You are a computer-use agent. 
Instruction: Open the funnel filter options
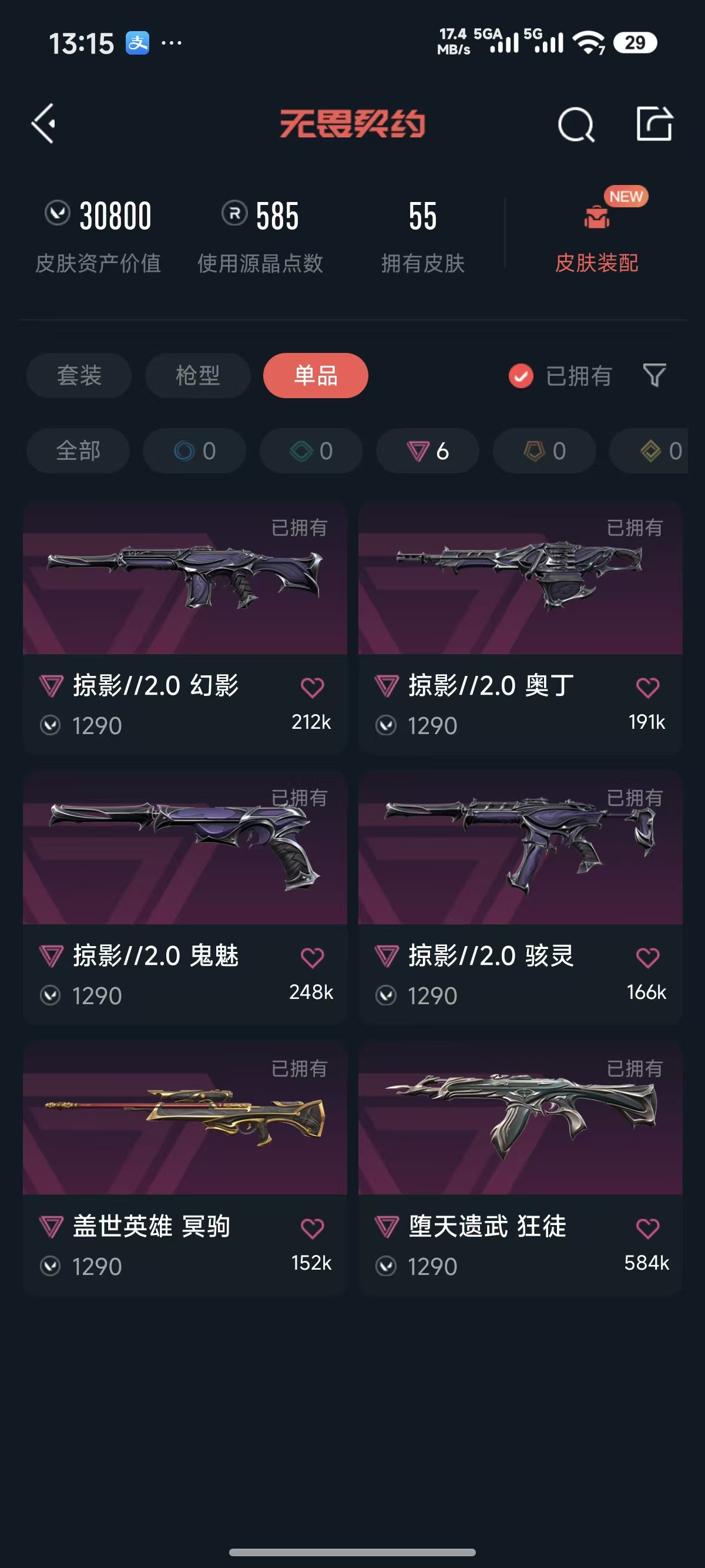tap(654, 375)
